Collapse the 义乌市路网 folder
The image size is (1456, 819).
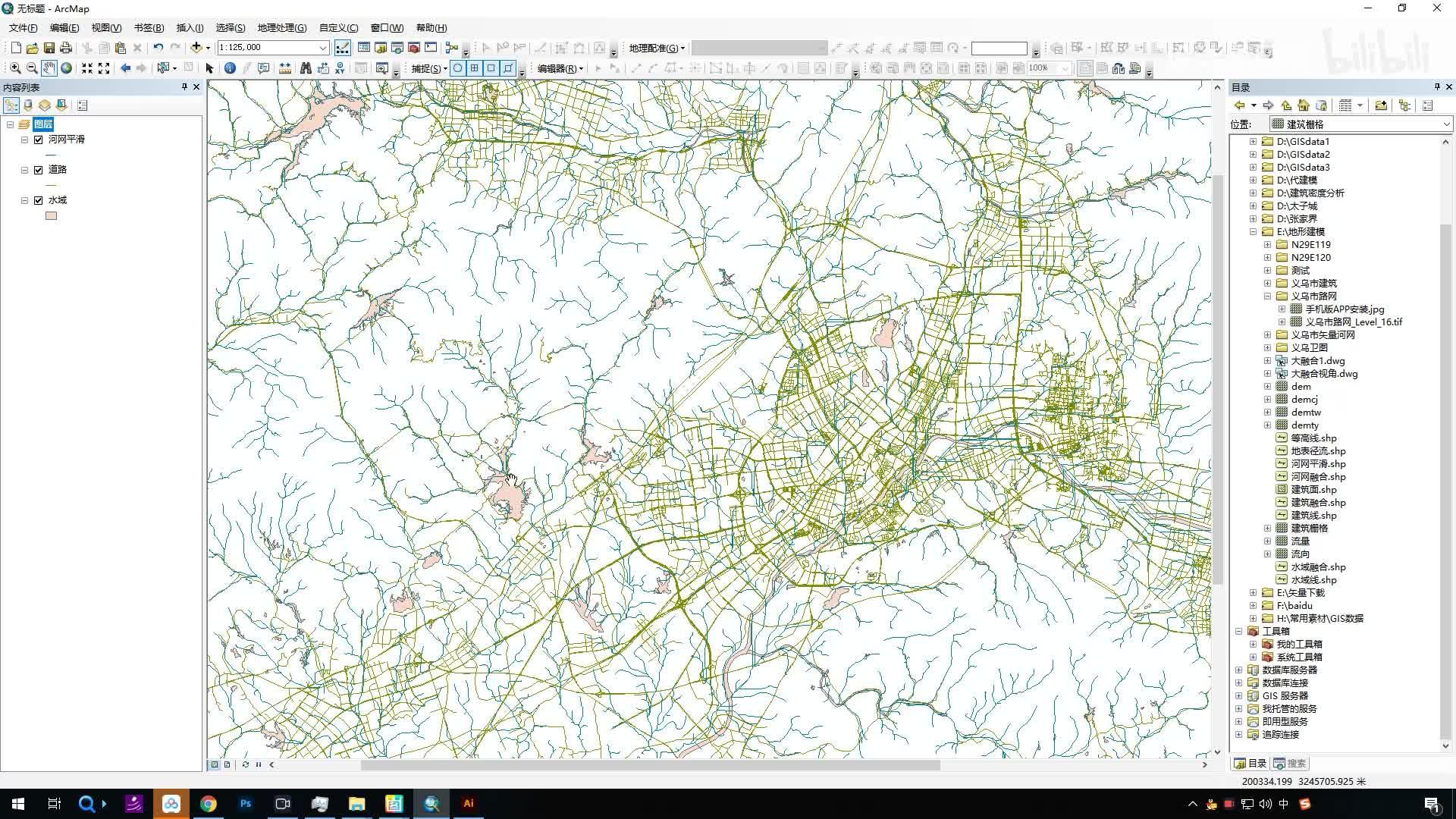click(x=1267, y=297)
